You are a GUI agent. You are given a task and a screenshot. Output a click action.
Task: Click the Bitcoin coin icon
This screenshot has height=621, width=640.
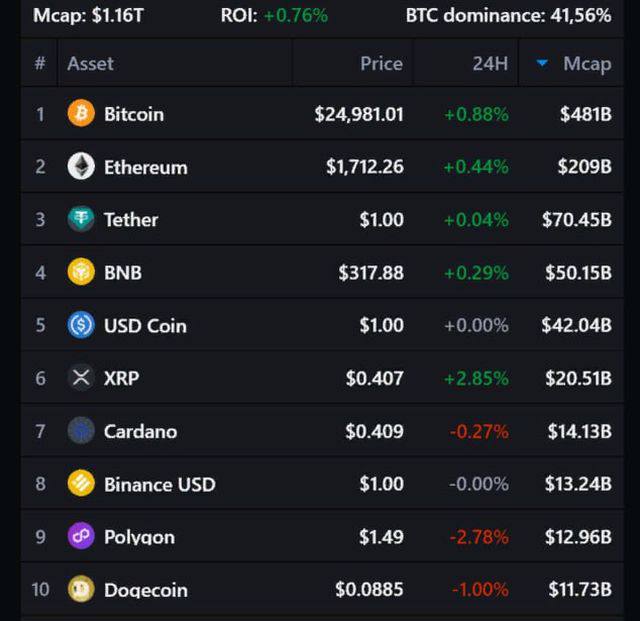(x=81, y=114)
